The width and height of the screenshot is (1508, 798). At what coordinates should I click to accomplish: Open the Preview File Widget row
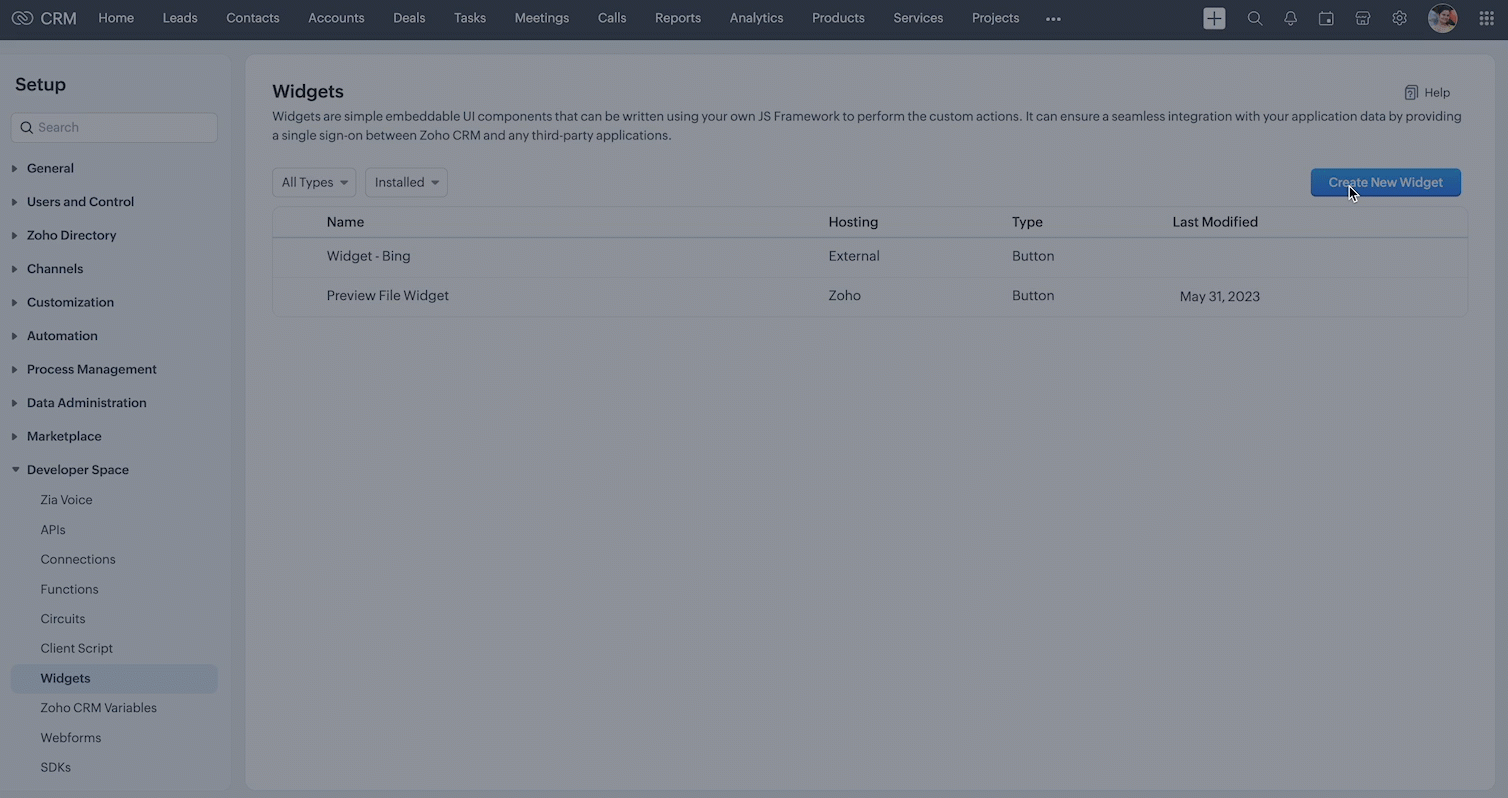869,297
